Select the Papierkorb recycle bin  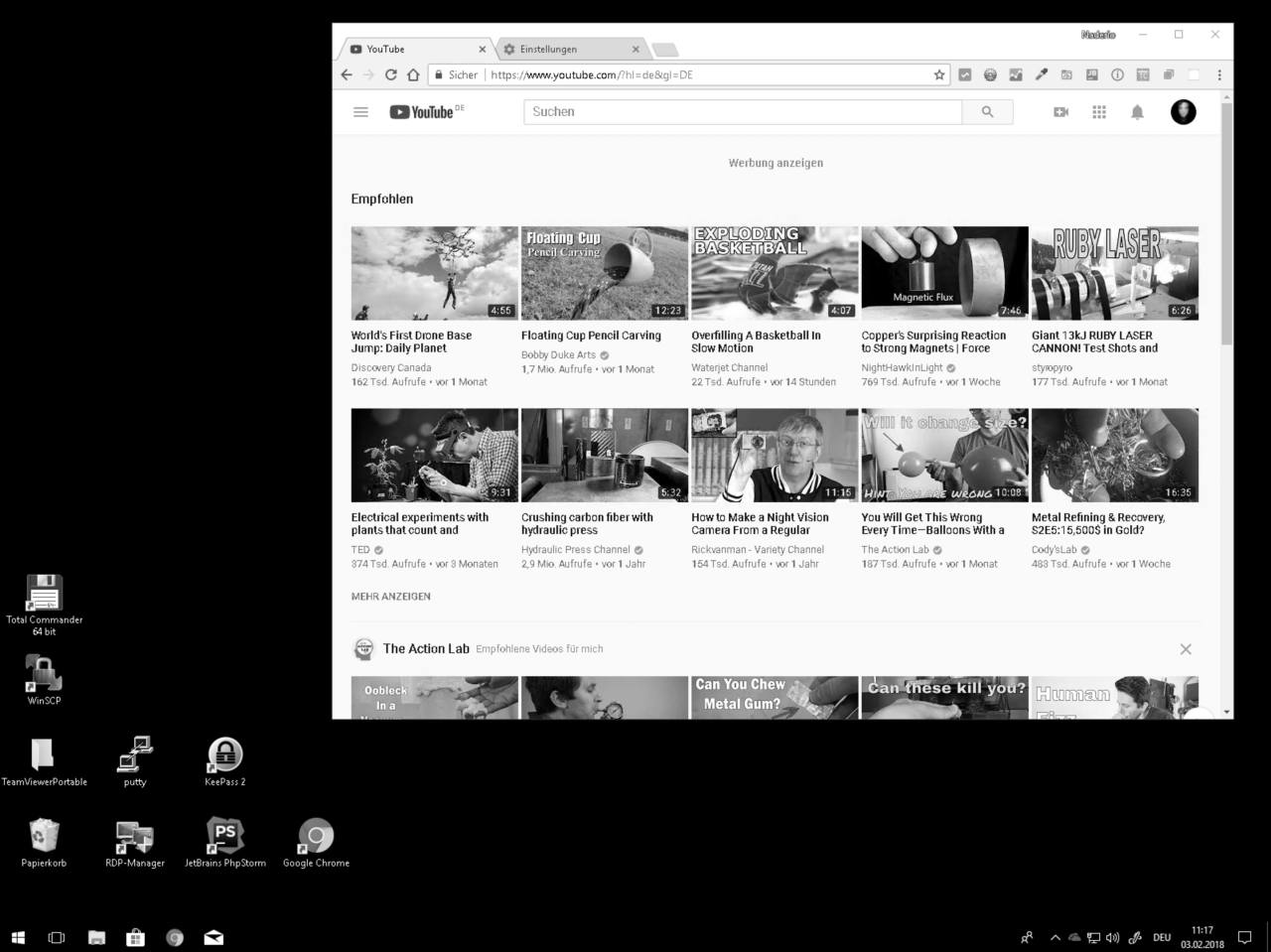point(44,843)
